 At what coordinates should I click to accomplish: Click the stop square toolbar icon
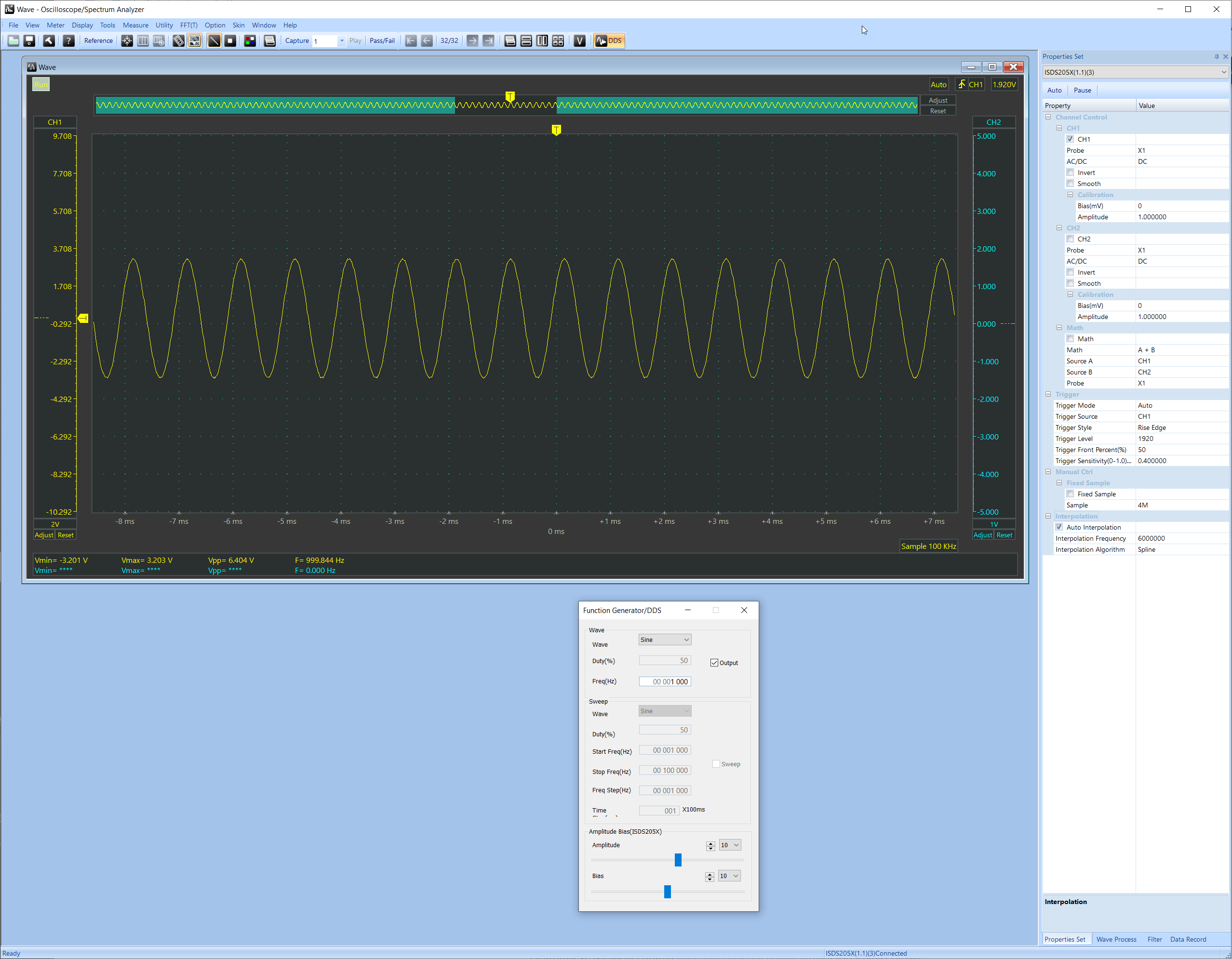click(x=230, y=40)
